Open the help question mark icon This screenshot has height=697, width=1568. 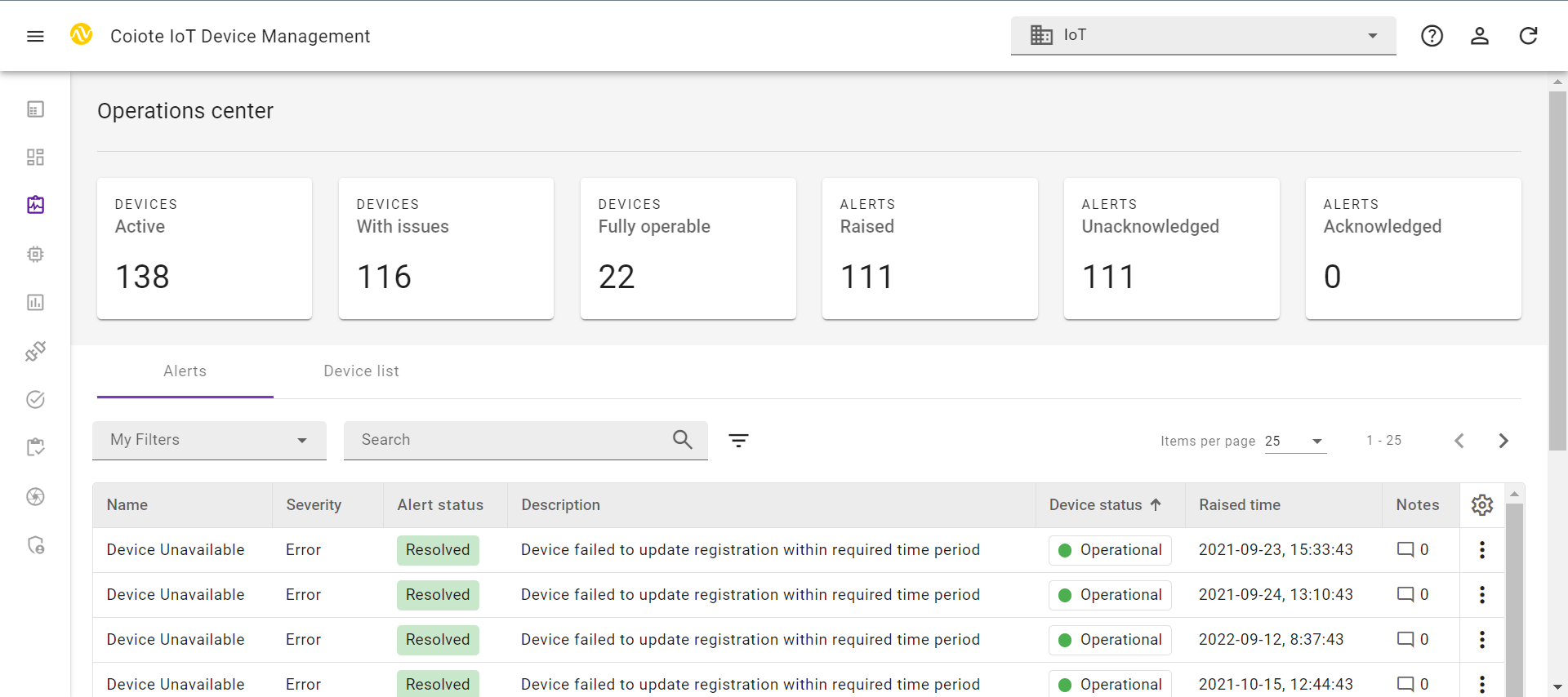(1432, 36)
